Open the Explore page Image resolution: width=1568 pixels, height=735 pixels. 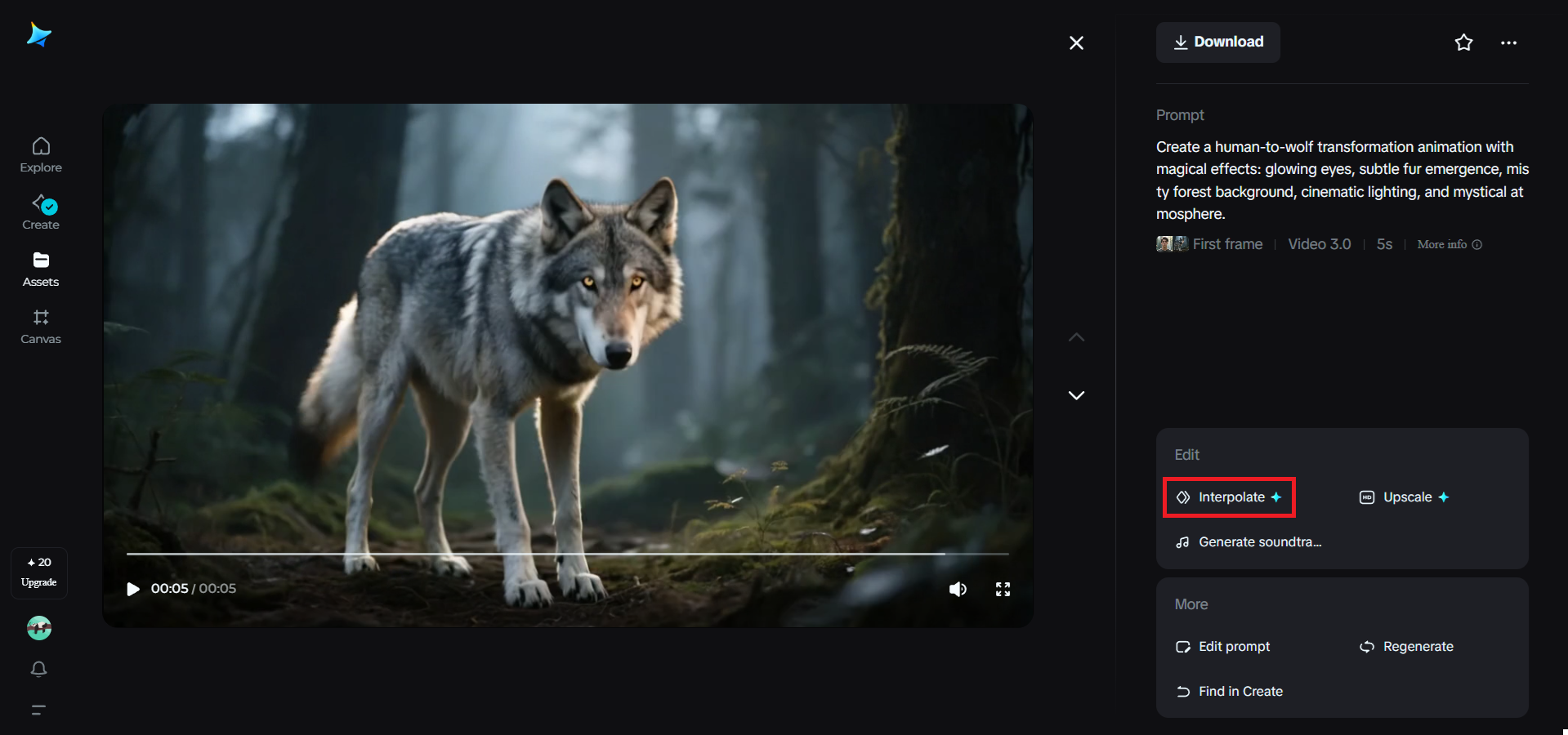[41, 155]
